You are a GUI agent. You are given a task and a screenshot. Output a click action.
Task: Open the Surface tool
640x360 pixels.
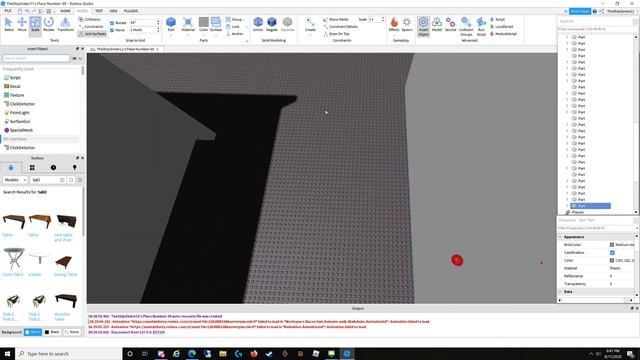pyautogui.click(x=216, y=24)
